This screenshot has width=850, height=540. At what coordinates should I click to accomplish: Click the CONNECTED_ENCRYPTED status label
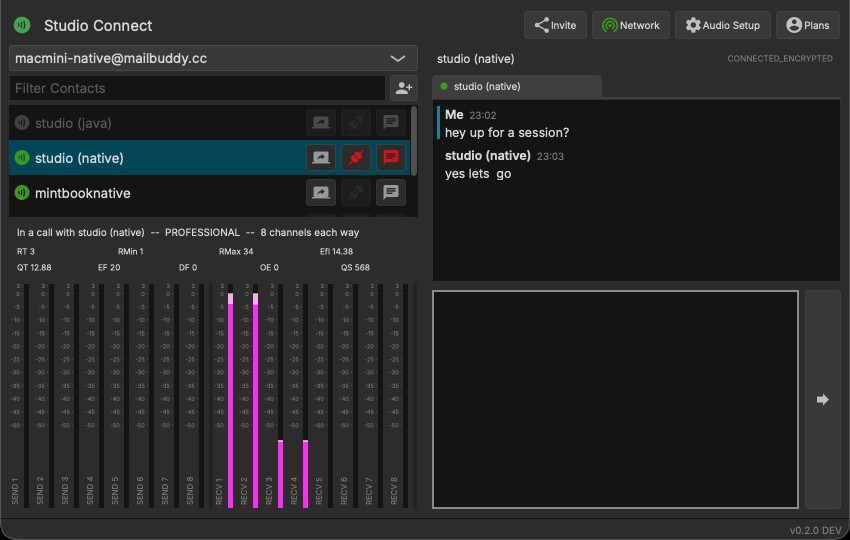pos(780,59)
